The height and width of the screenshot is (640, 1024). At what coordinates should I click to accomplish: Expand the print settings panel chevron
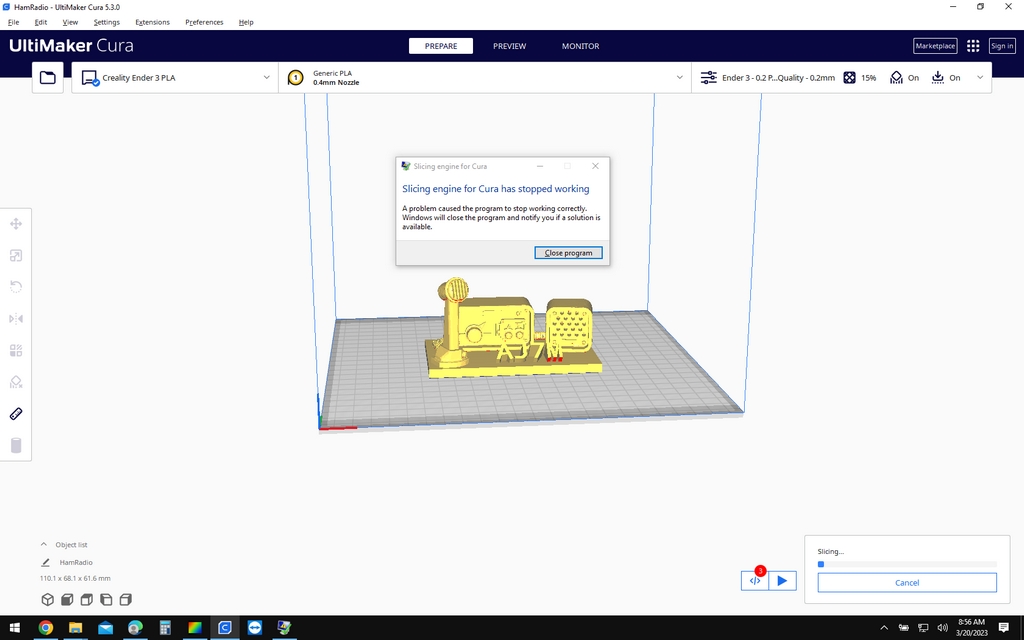(980, 78)
